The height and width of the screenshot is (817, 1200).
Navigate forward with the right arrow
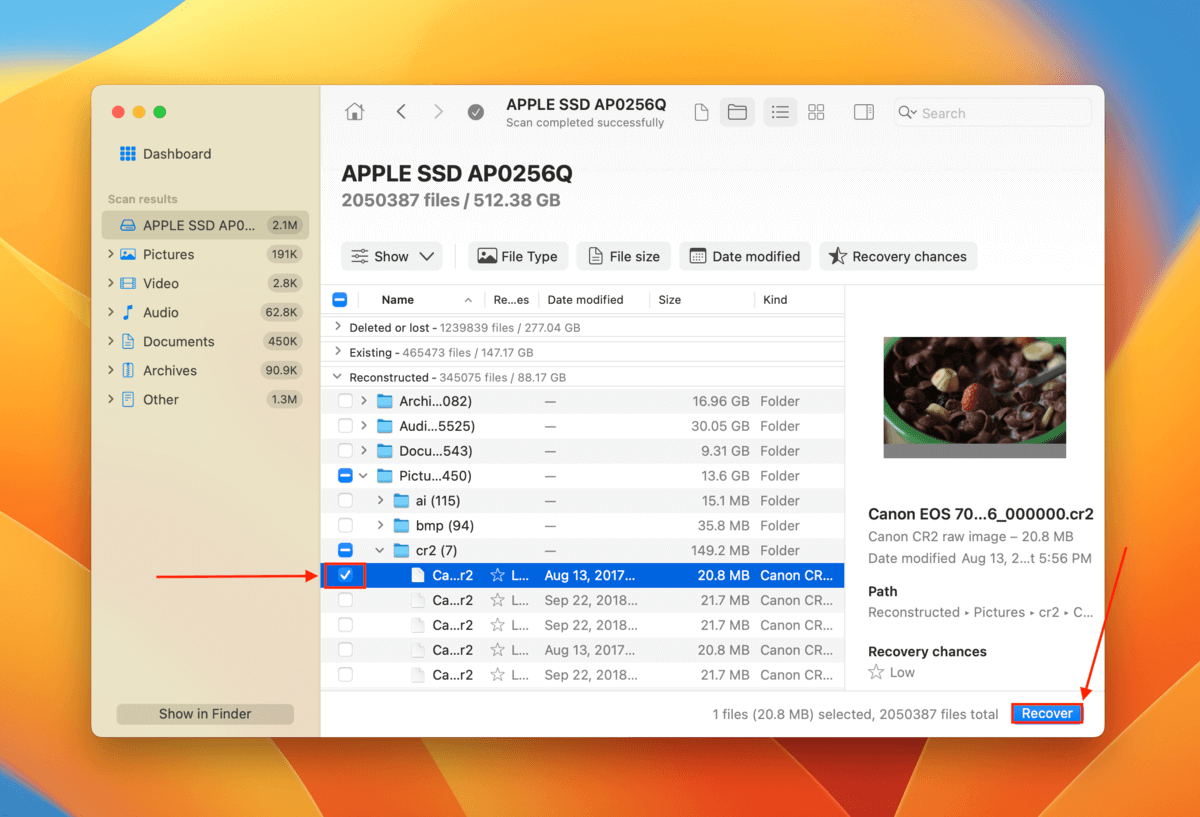(438, 112)
